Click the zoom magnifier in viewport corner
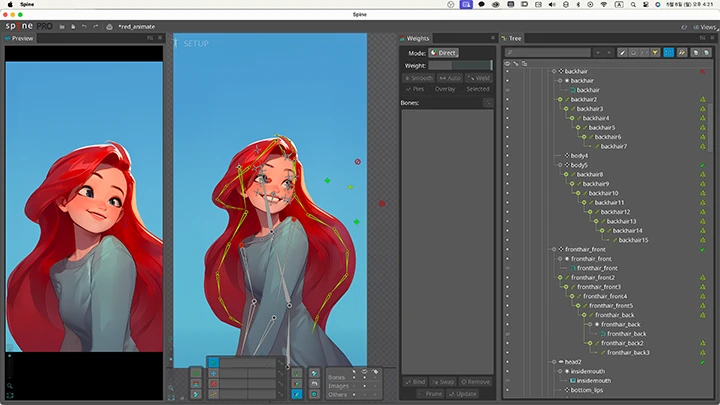The height and width of the screenshot is (405, 720). point(171,388)
